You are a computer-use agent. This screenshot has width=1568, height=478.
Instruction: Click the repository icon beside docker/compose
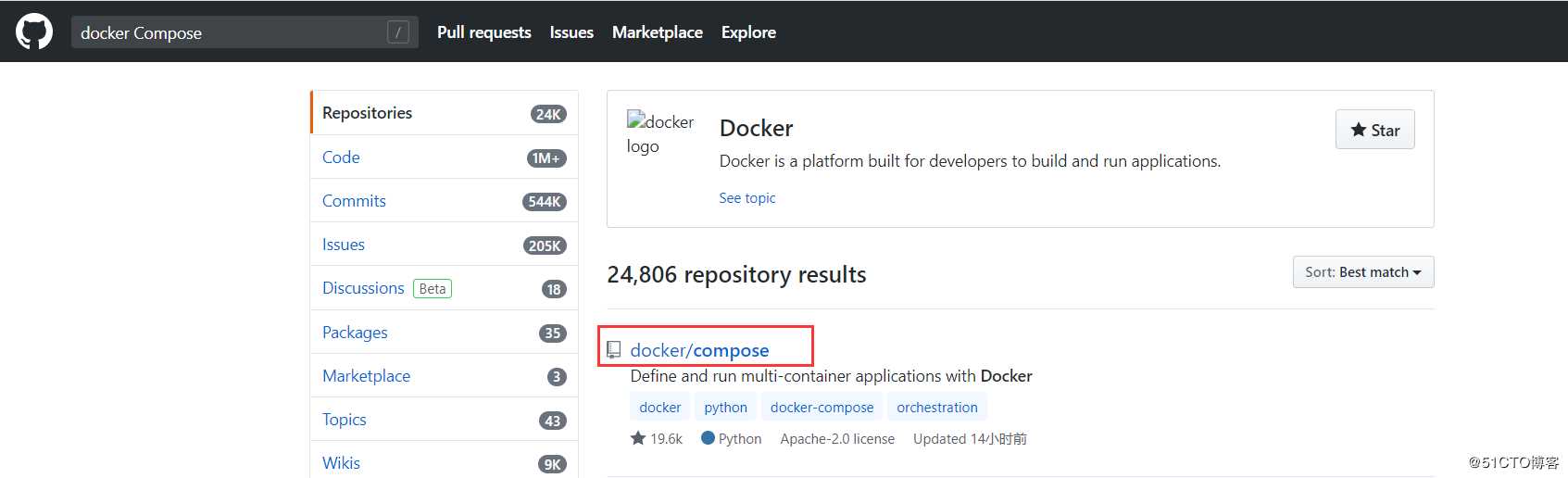tap(613, 349)
